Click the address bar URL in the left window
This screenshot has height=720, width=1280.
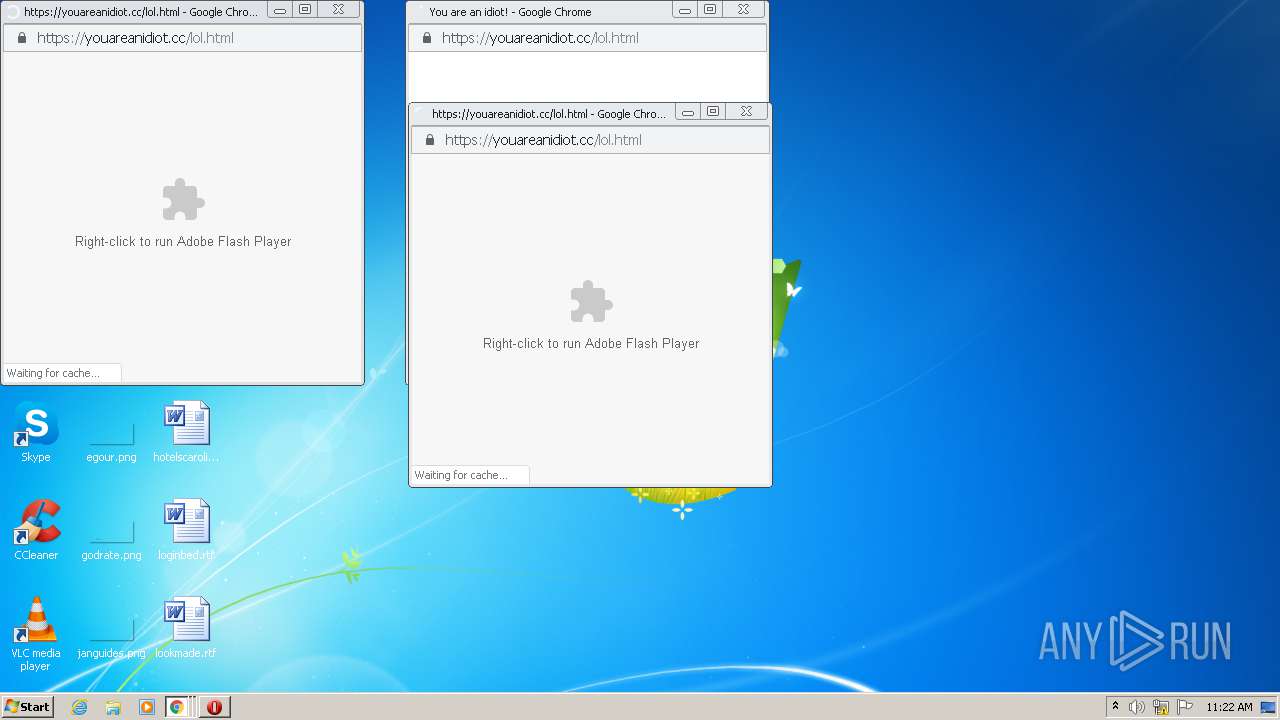(135, 38)
